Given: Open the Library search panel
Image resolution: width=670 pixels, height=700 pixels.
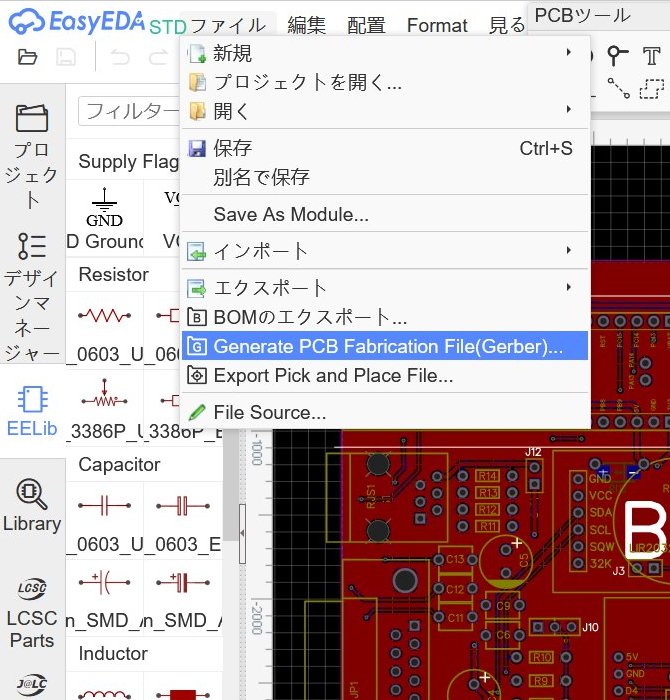Looking at the screenshot, I should (32, 505).
